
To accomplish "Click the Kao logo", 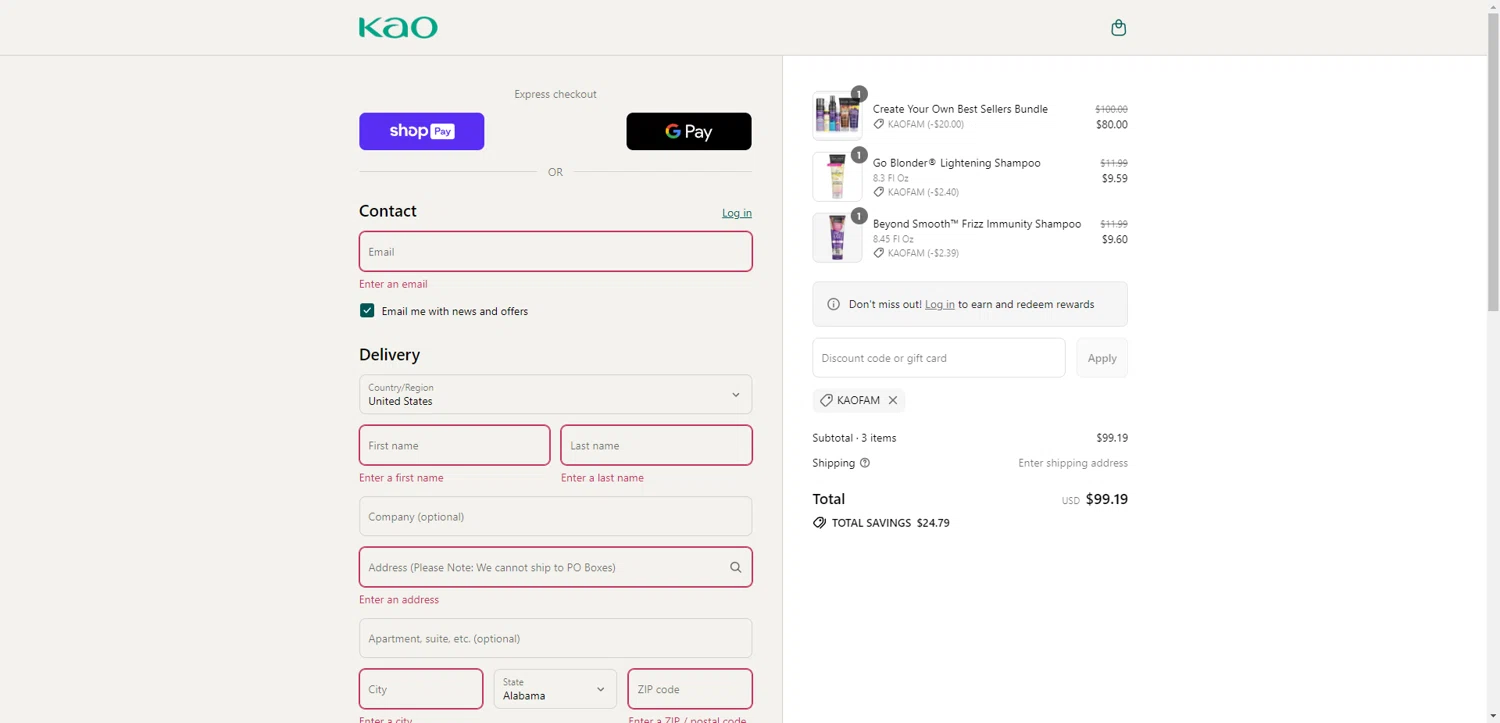I will click(x=398, y=28).
